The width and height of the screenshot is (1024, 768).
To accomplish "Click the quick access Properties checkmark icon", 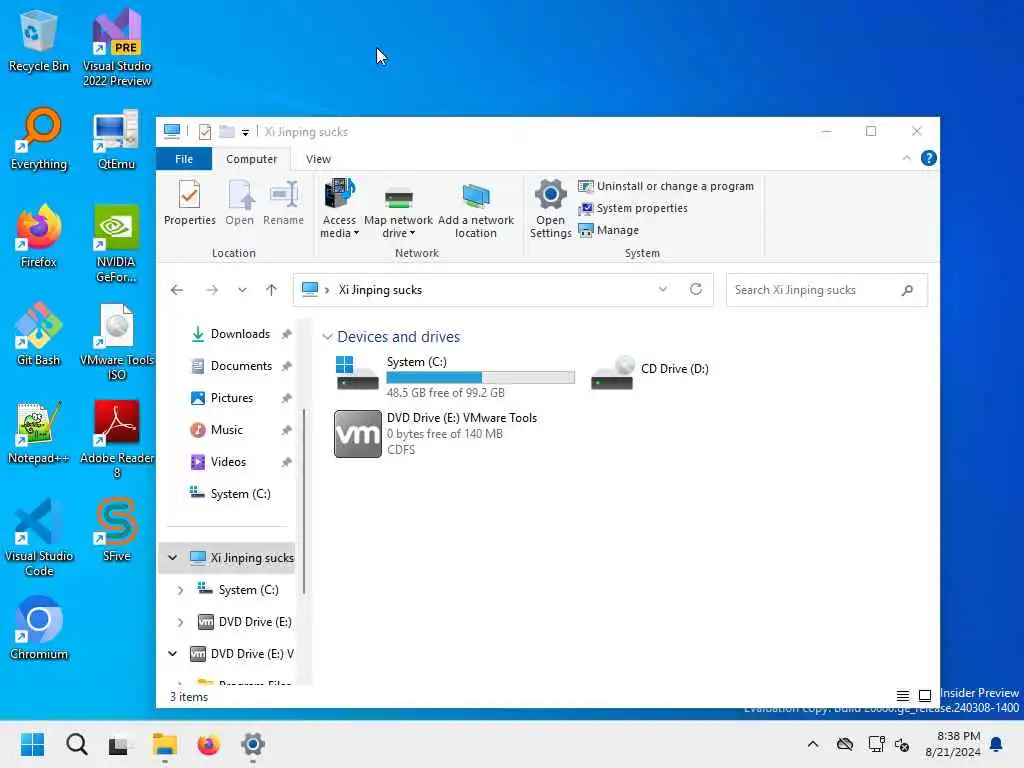I will coord(204,132).
